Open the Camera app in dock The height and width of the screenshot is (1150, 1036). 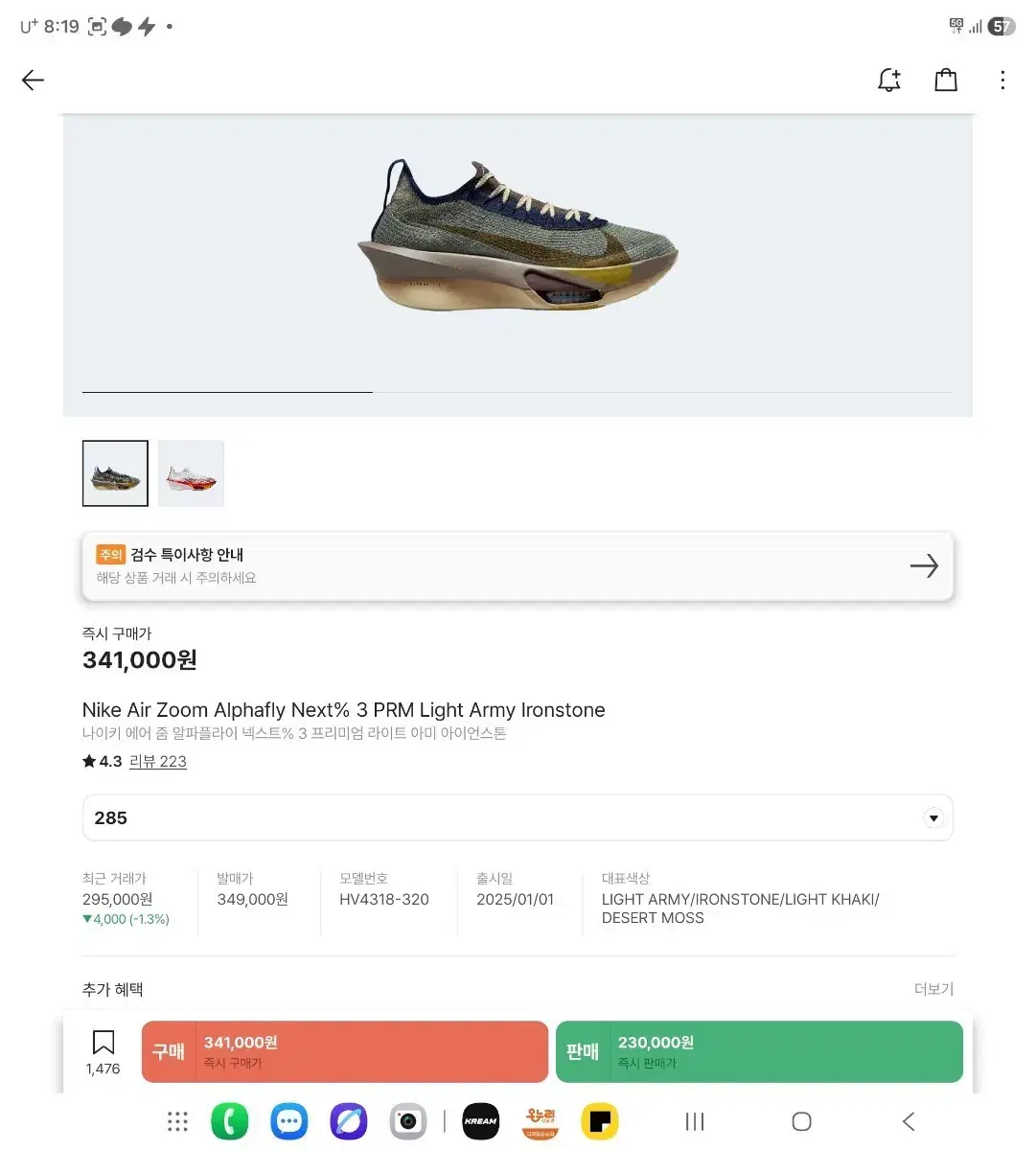click(x=408, y=1121)
